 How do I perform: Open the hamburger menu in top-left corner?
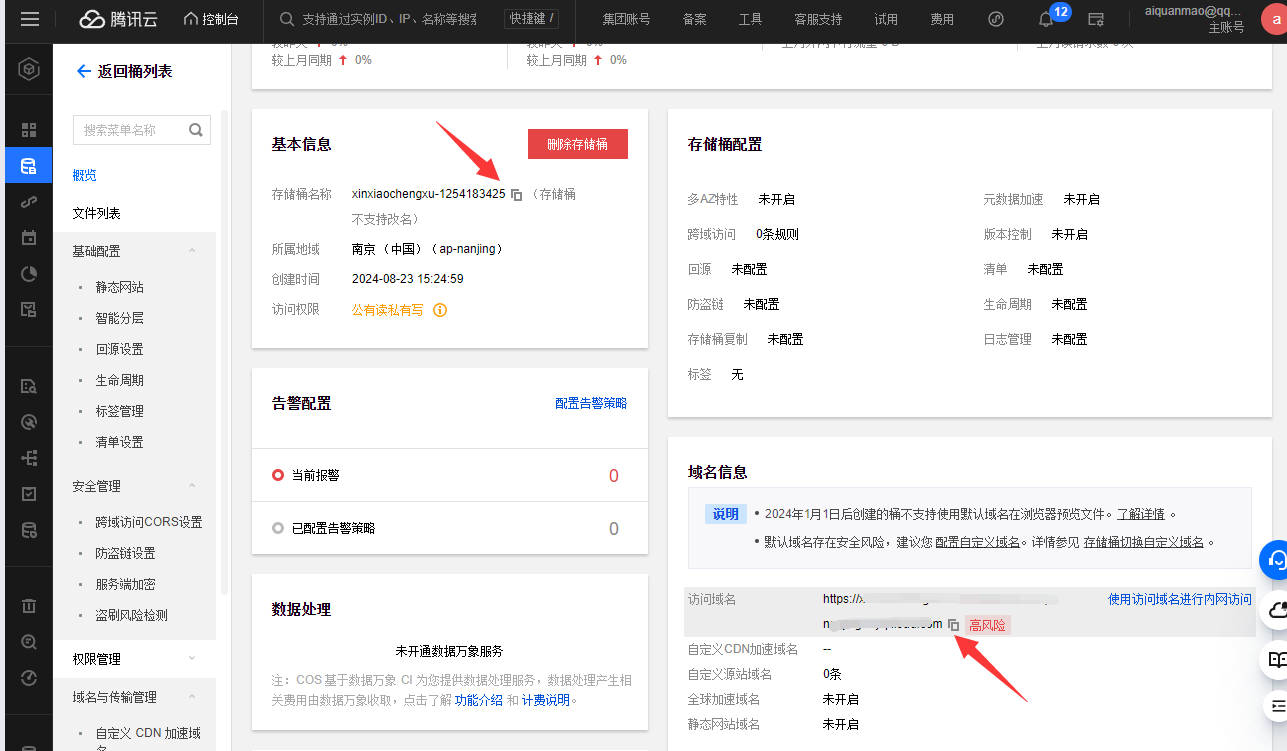[x=30, y=19]
